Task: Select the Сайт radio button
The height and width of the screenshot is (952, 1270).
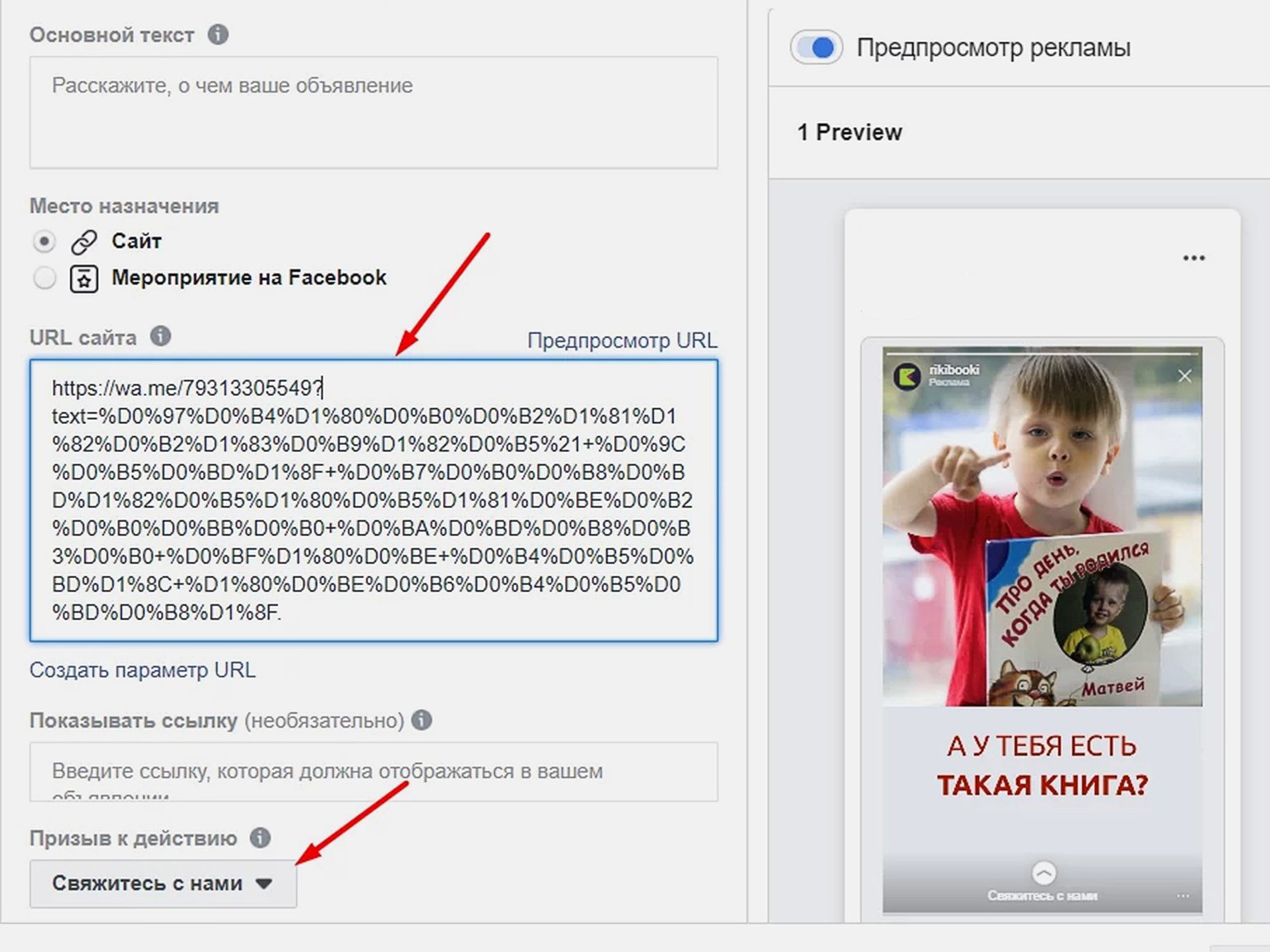Action: (x=45, y=242)
